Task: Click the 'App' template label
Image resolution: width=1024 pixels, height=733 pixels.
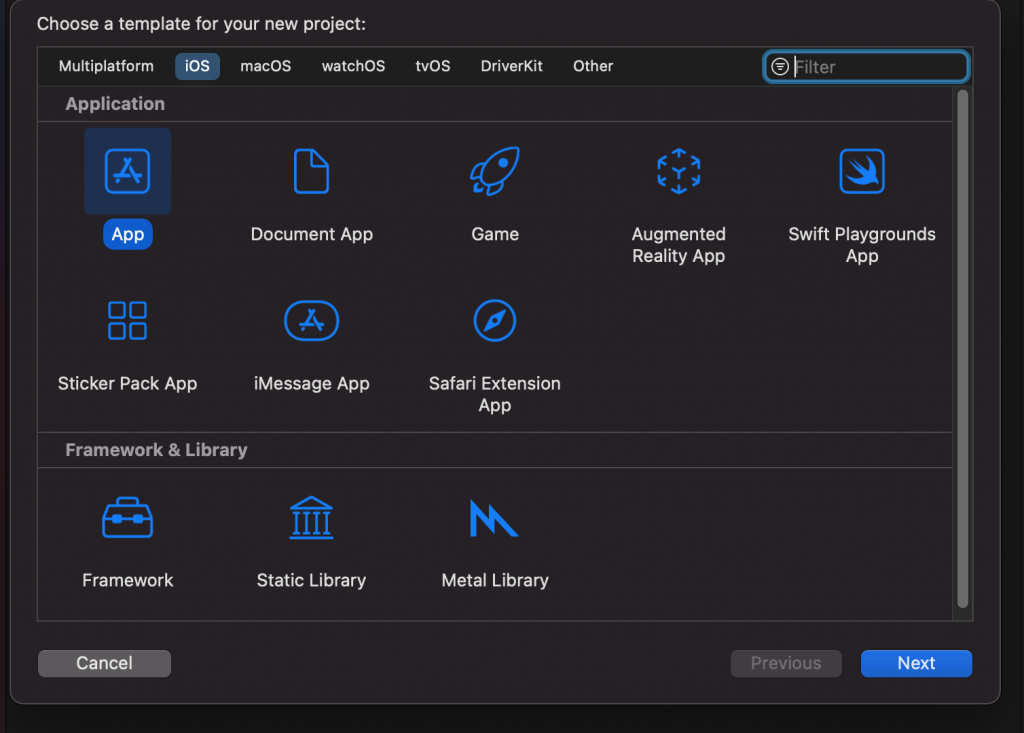Action: (128, 235)
